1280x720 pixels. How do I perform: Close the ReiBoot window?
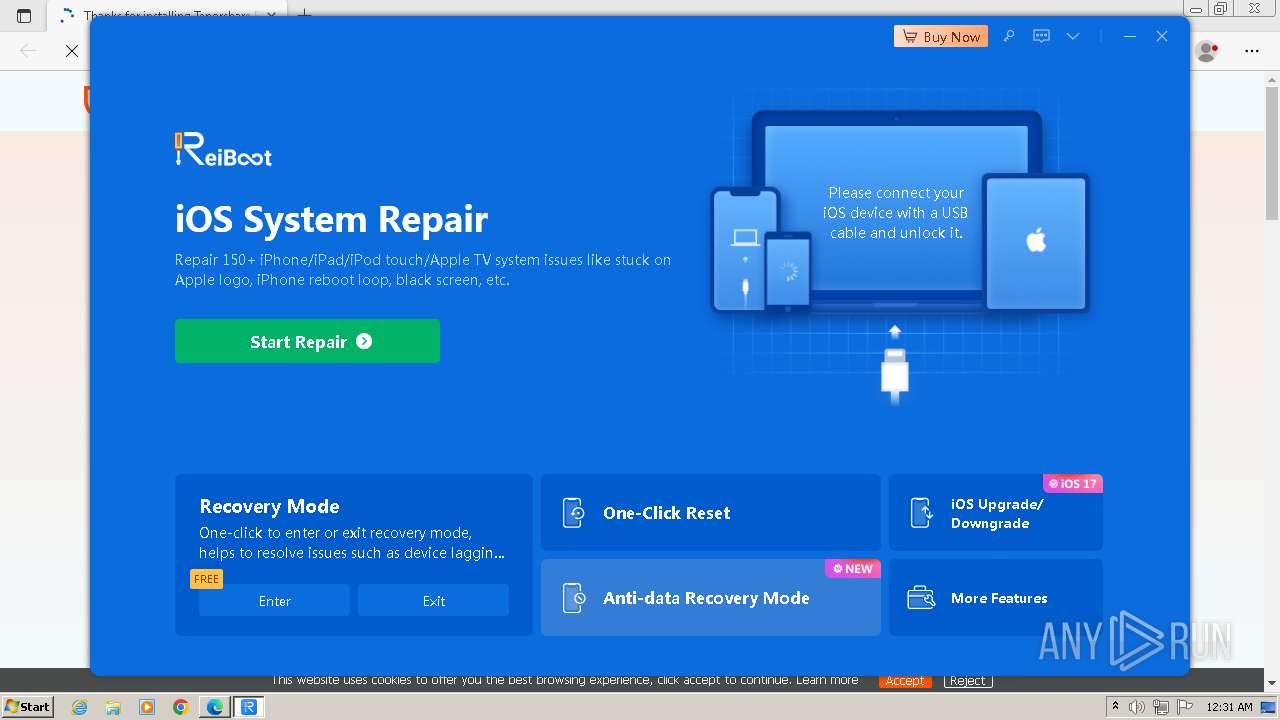pos(1162,36)
